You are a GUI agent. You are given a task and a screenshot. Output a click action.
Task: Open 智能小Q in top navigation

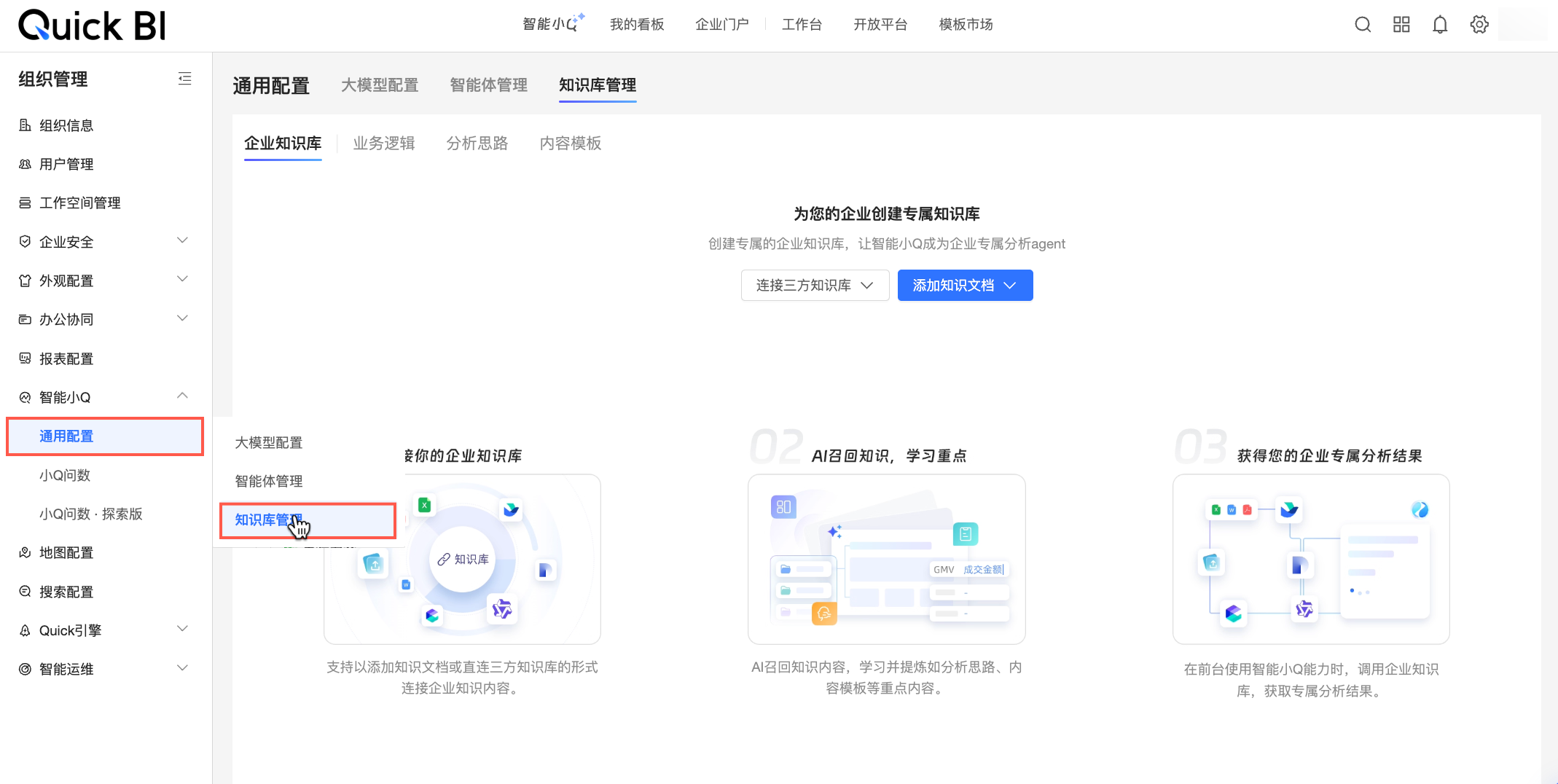pos(553,24)
